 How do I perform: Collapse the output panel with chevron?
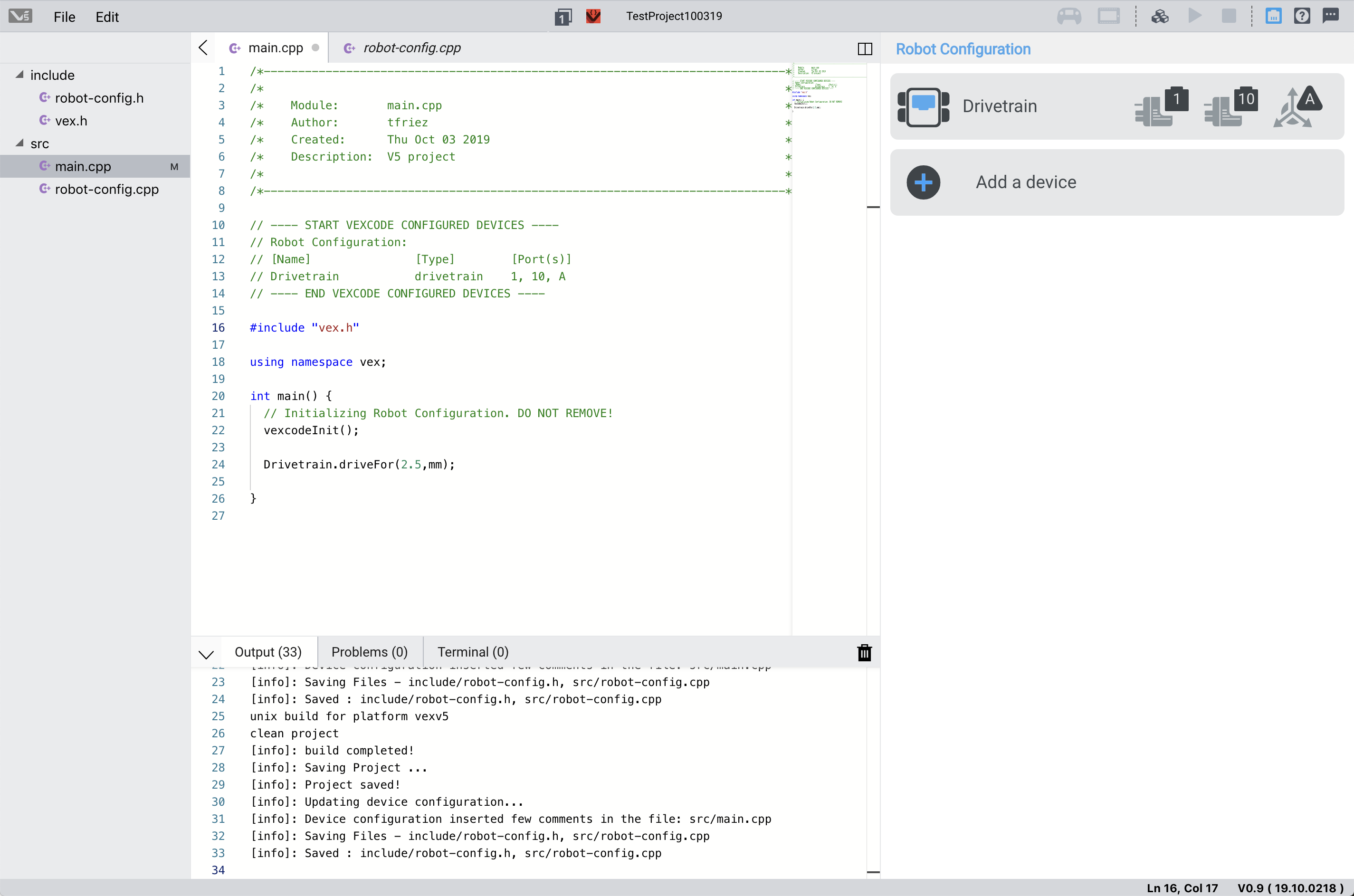coord(206,654)
